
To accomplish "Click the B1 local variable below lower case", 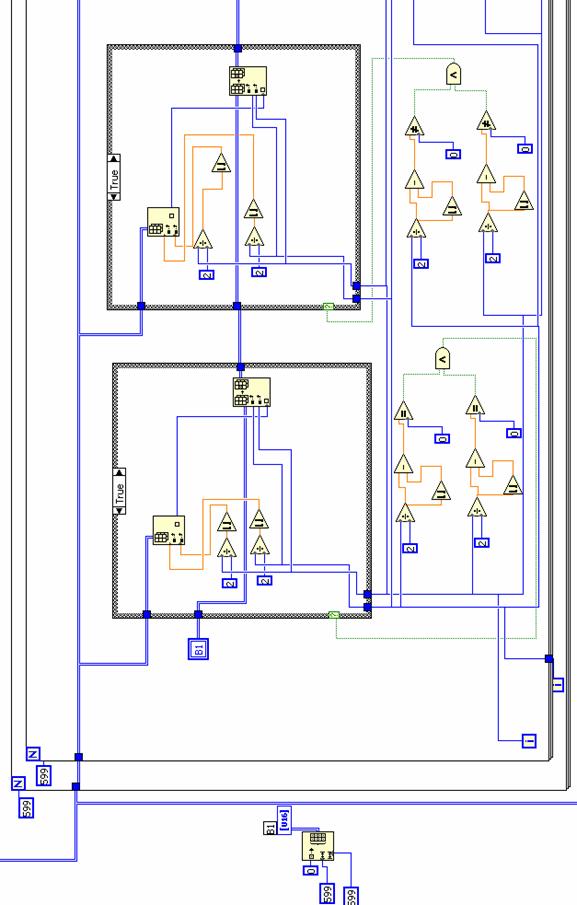I will (x=198, y=648).
